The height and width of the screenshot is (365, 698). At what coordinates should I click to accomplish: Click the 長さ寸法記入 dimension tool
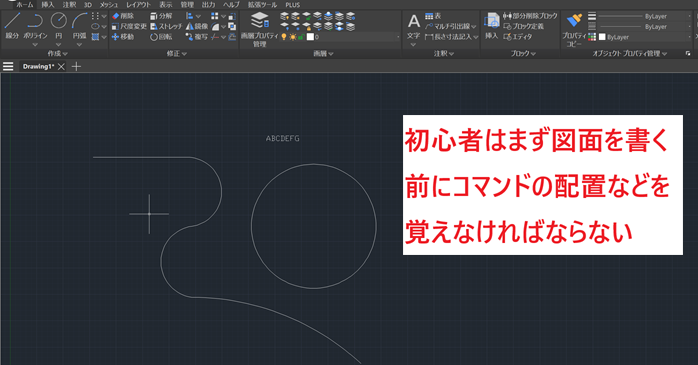[448, 36]
